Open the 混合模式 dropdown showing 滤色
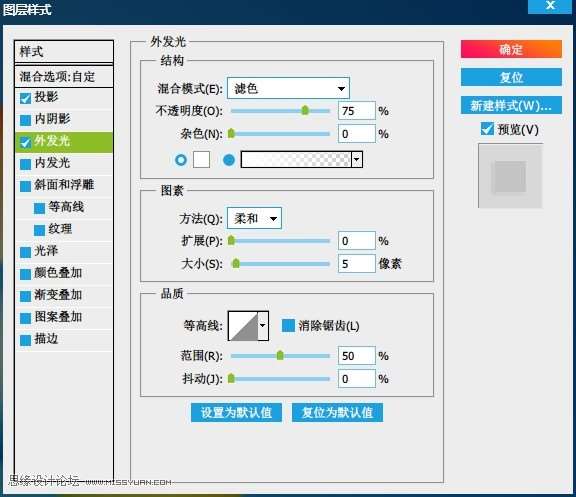 [288, 88]
